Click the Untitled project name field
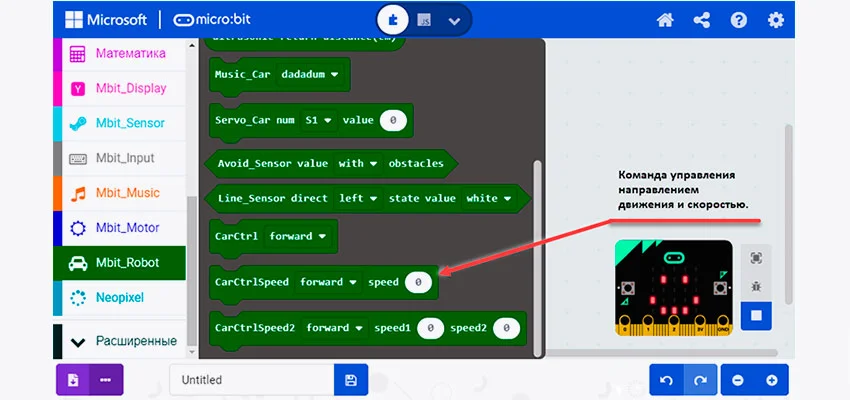This screenshot has height=400, width=850. tap(252, 380)
